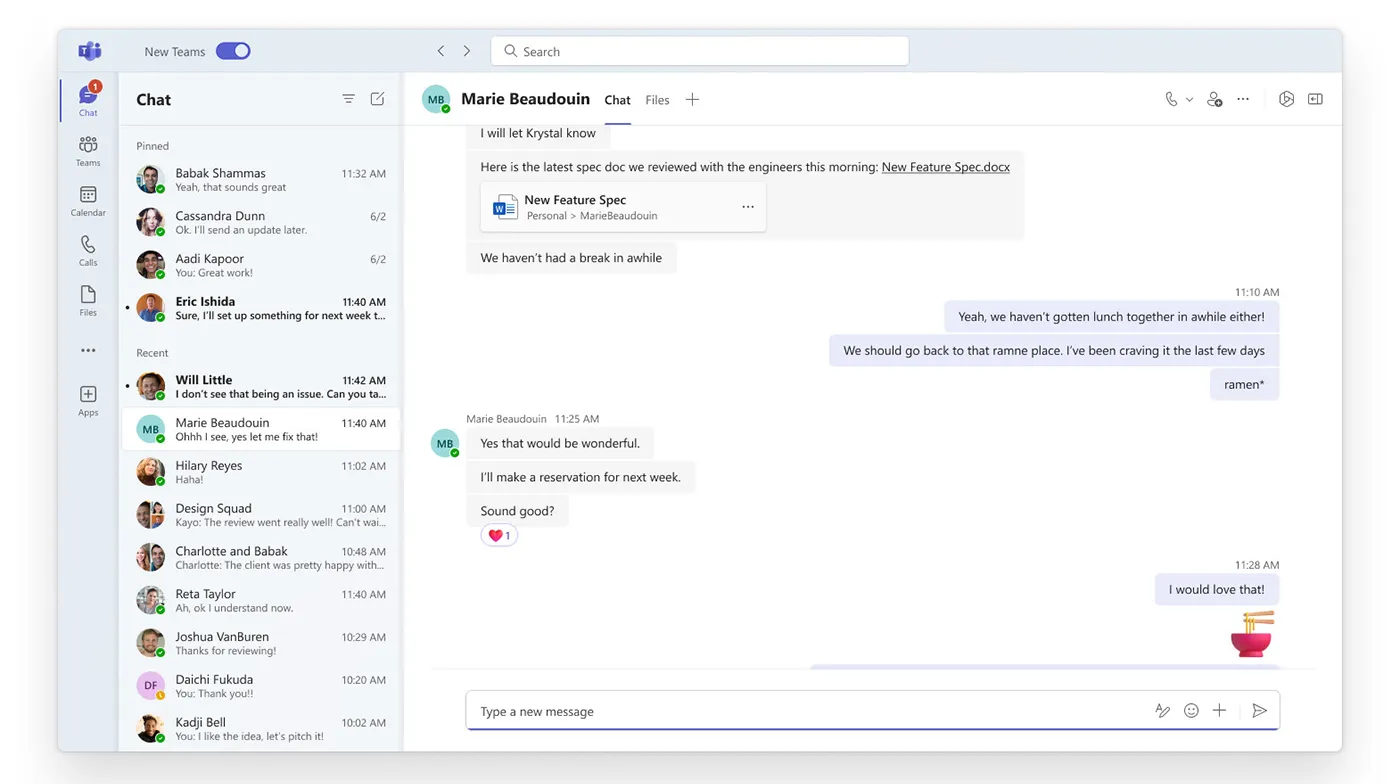Filter the chat list
The image size is (1400, 784).
click(348, 99)
